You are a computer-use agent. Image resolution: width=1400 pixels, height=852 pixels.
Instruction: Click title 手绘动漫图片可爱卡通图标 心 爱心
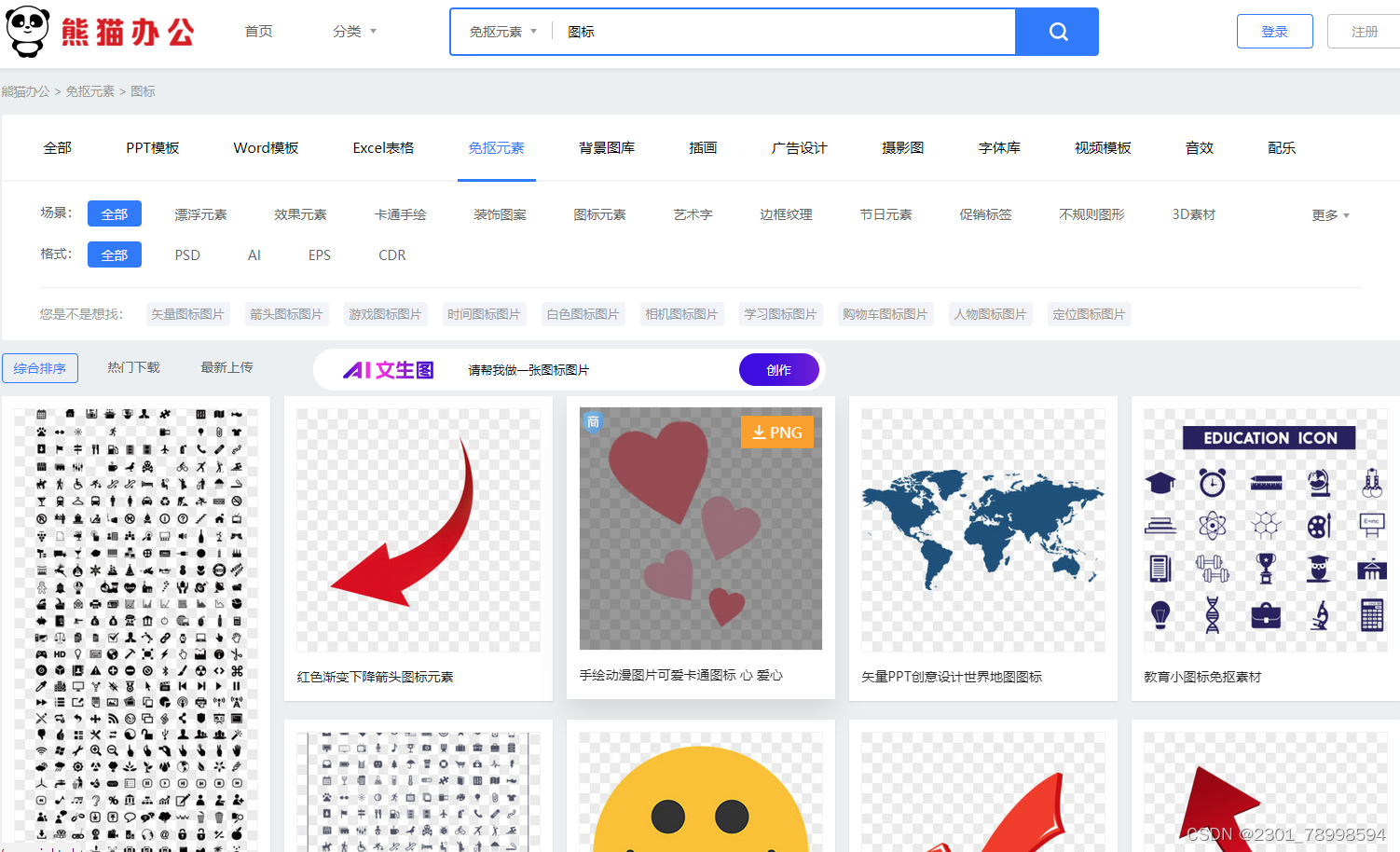point(681,675)
